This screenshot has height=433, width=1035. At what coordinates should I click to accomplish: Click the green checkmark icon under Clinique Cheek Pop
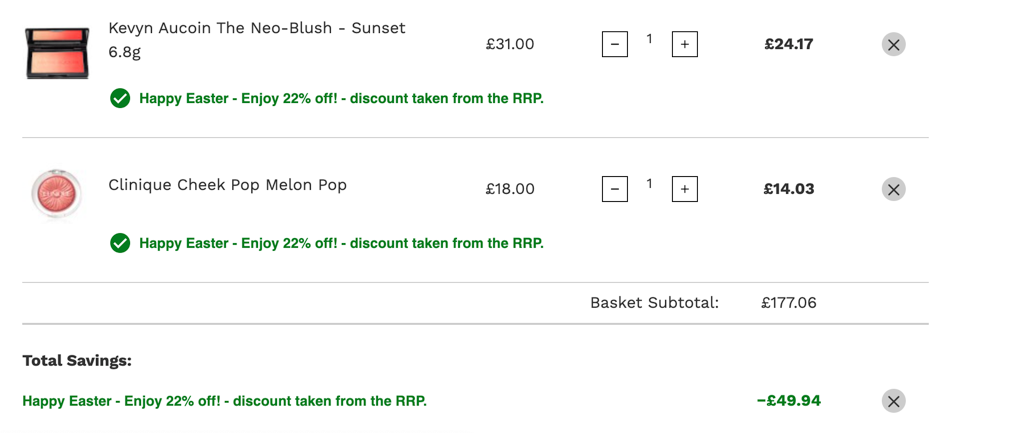click(x=119, y=244)
